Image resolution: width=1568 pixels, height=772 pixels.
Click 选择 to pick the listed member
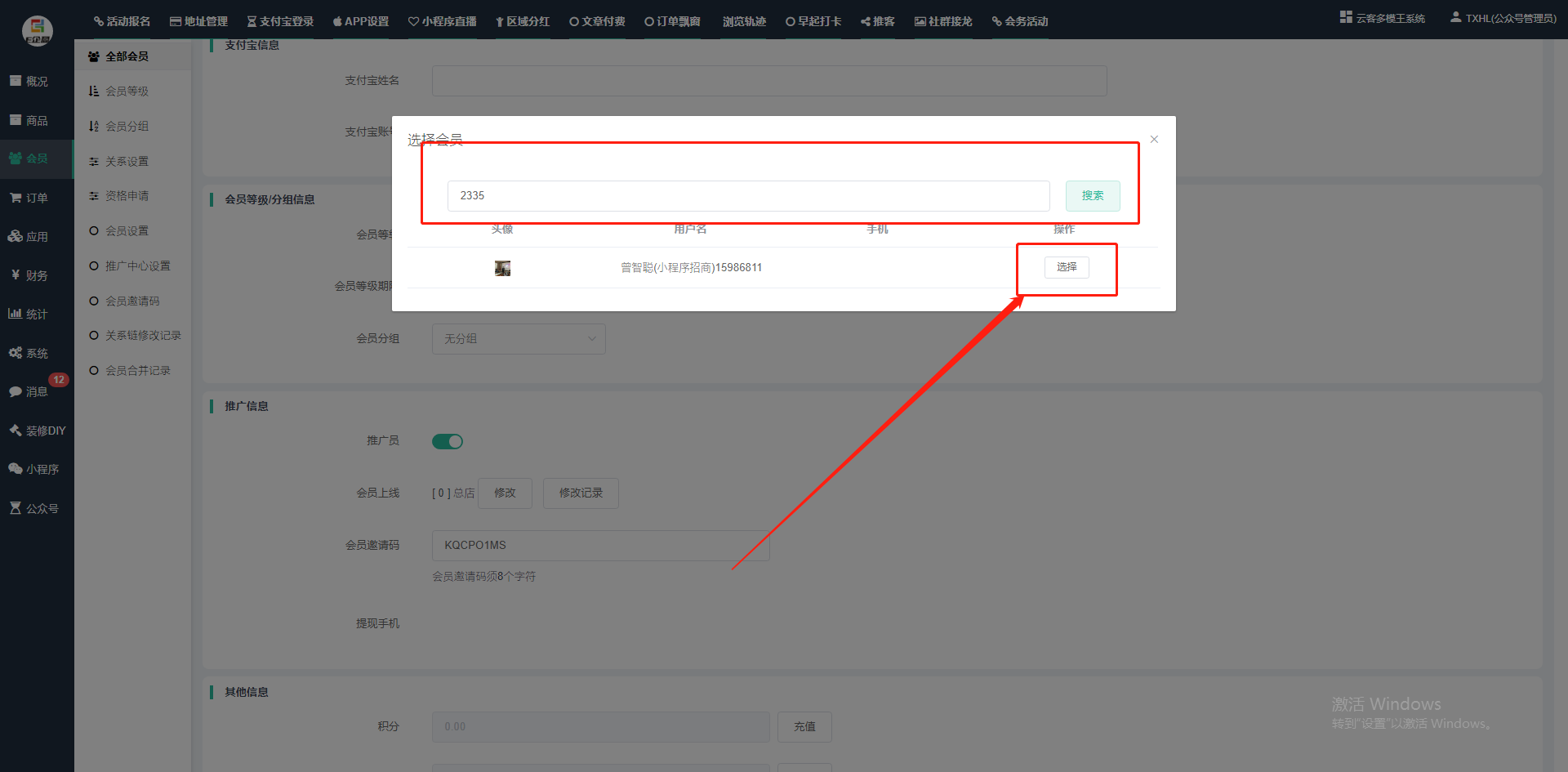[1067, 267]
